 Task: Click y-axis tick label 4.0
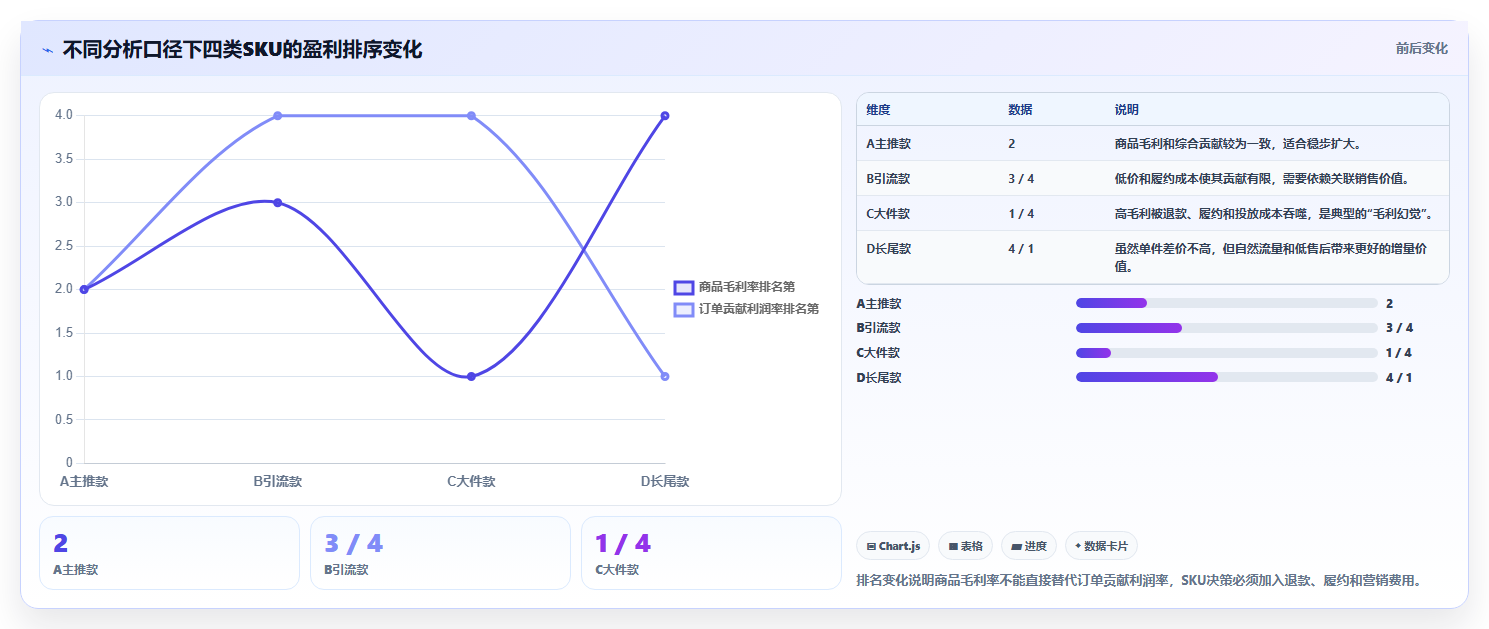coord(64,115)
